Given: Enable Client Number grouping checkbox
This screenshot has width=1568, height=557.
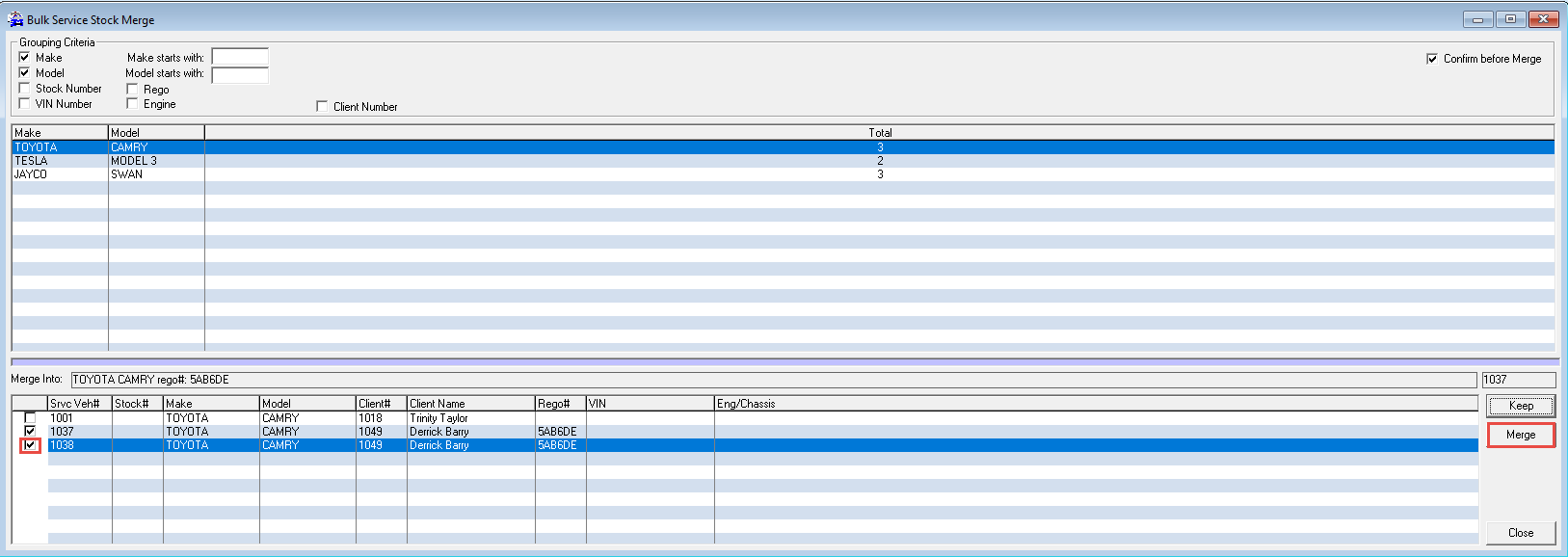Looking at the screenshot, I should pos(322,106).
